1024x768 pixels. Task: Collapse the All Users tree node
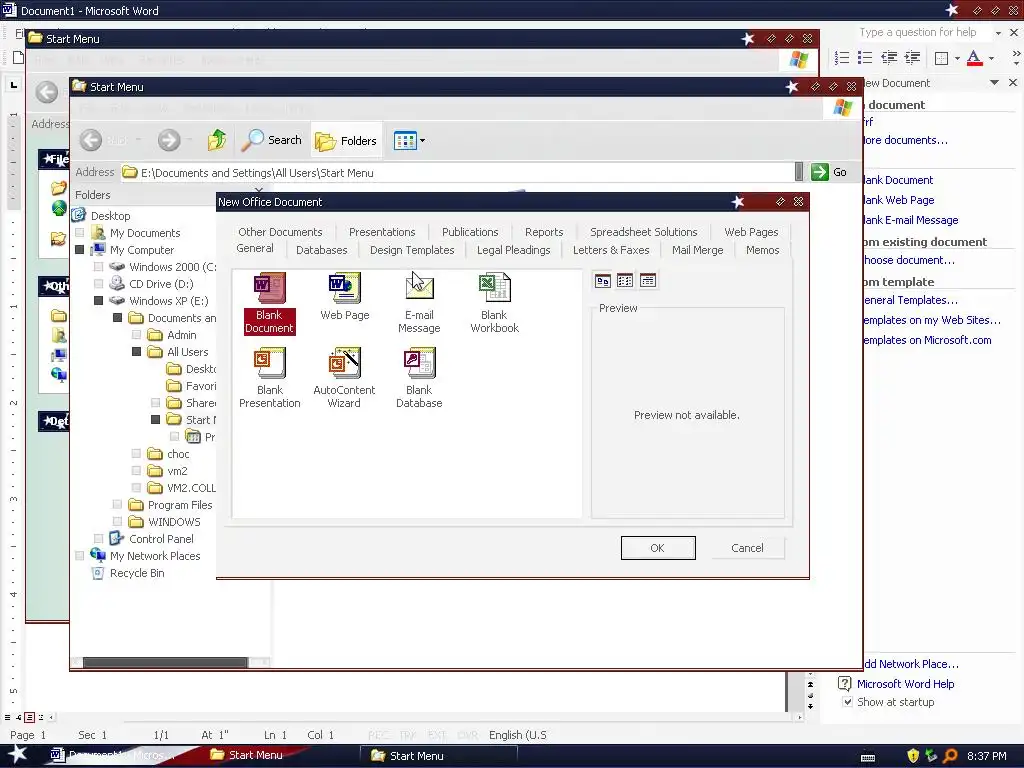click(136, 351)
